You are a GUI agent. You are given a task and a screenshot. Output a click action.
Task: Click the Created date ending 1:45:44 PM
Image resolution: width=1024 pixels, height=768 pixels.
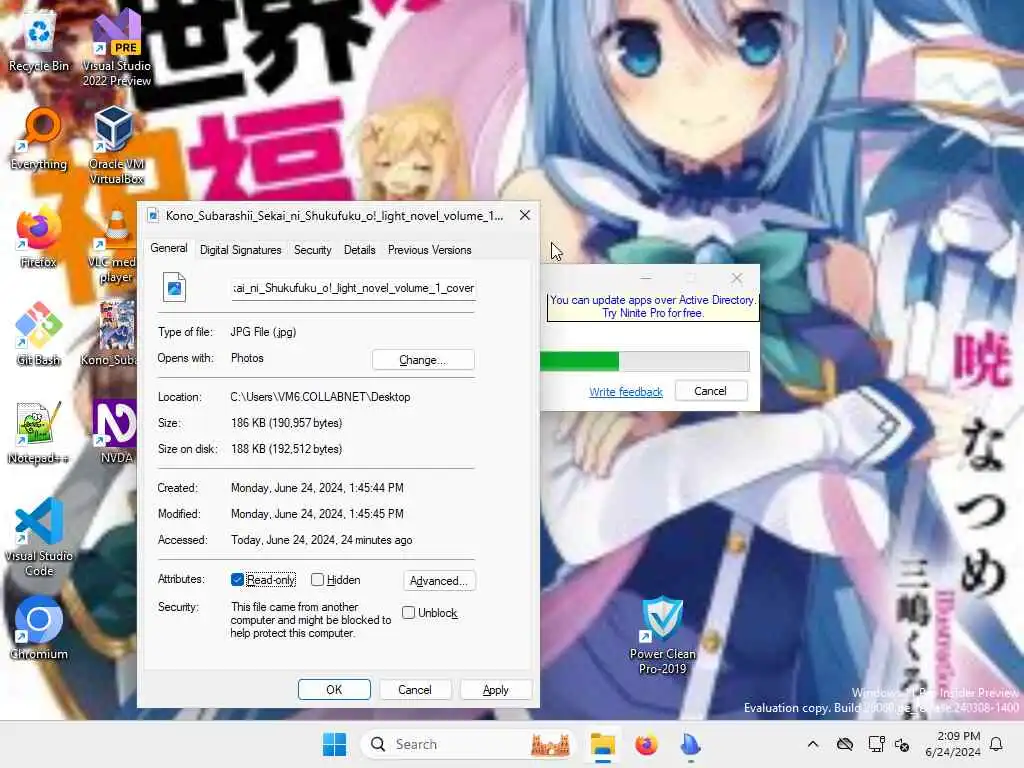point(317,488)
